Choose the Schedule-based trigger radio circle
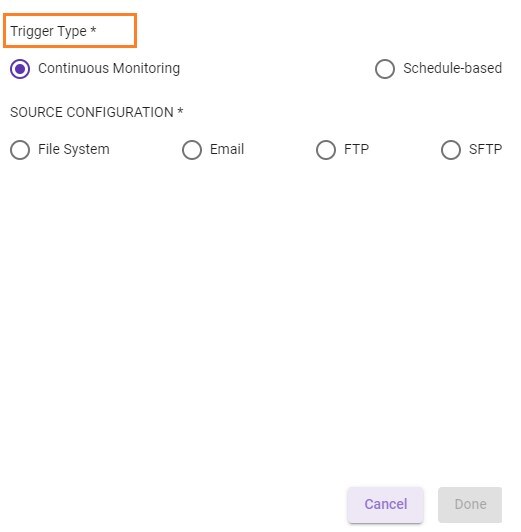 [x=385, y=69]
